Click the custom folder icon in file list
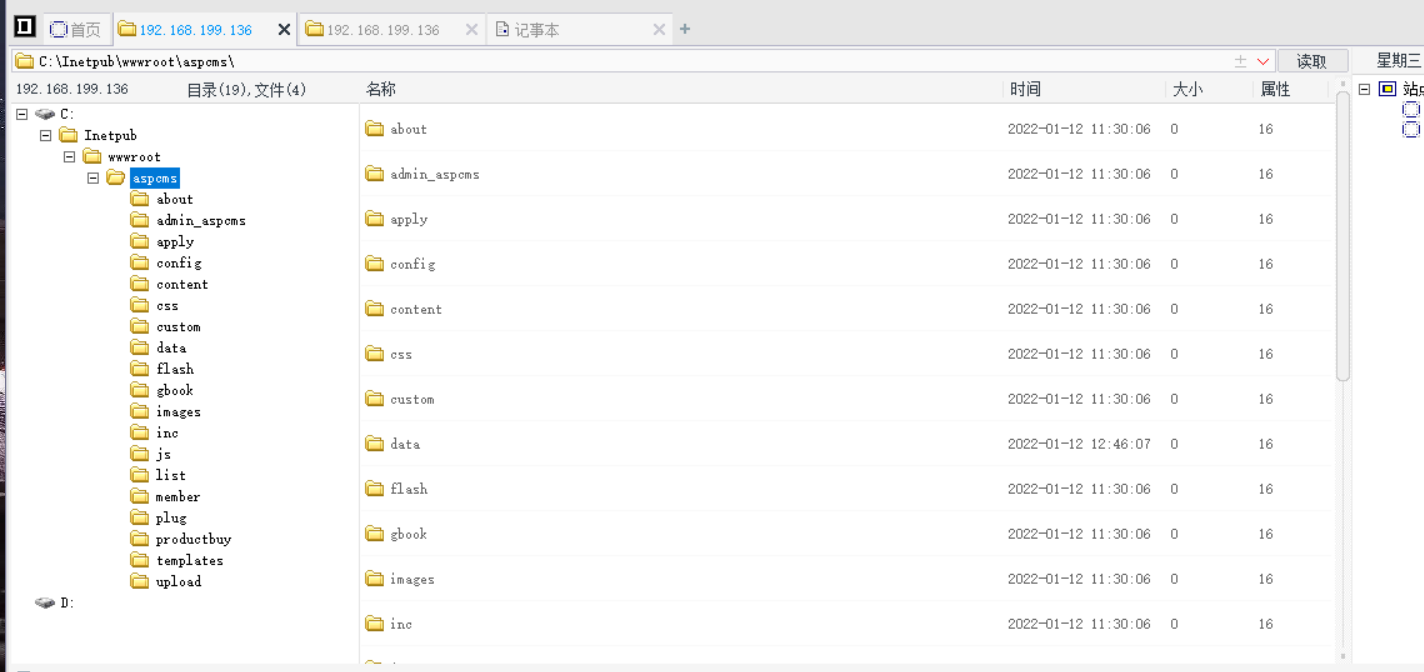The image size is (1424, 672). [x=375, y=398]
